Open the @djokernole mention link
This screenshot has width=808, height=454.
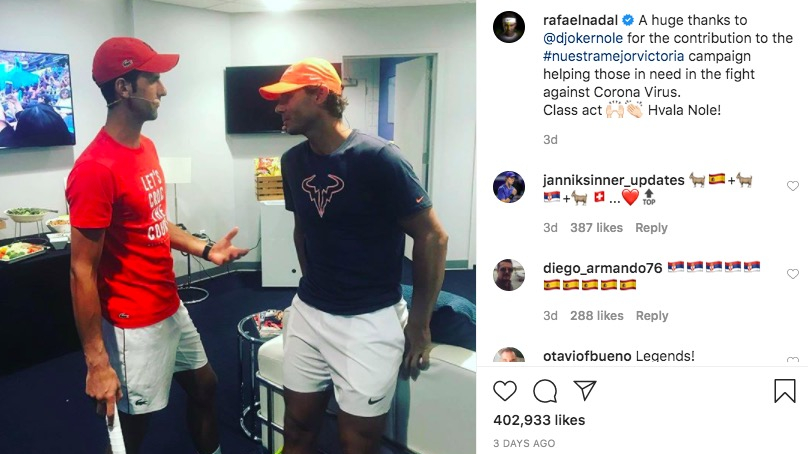583,38
